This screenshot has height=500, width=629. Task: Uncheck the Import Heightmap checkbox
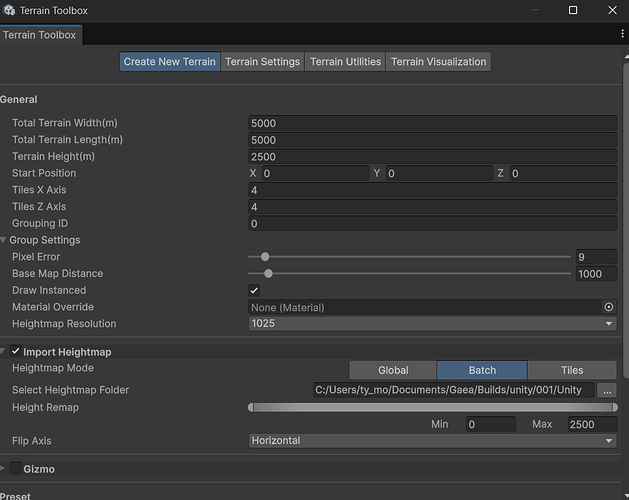pos(16,352)
